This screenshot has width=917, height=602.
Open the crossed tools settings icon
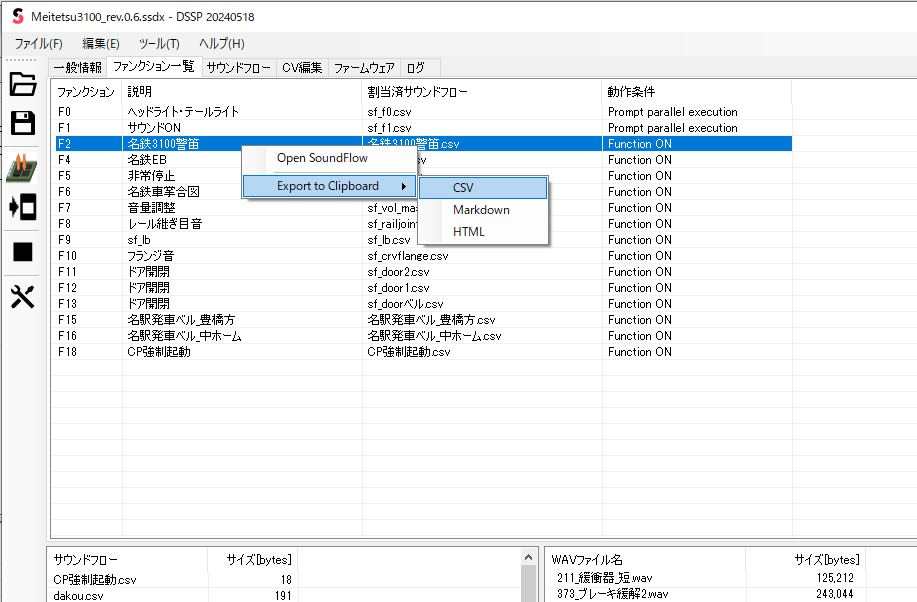click(22, 297)
